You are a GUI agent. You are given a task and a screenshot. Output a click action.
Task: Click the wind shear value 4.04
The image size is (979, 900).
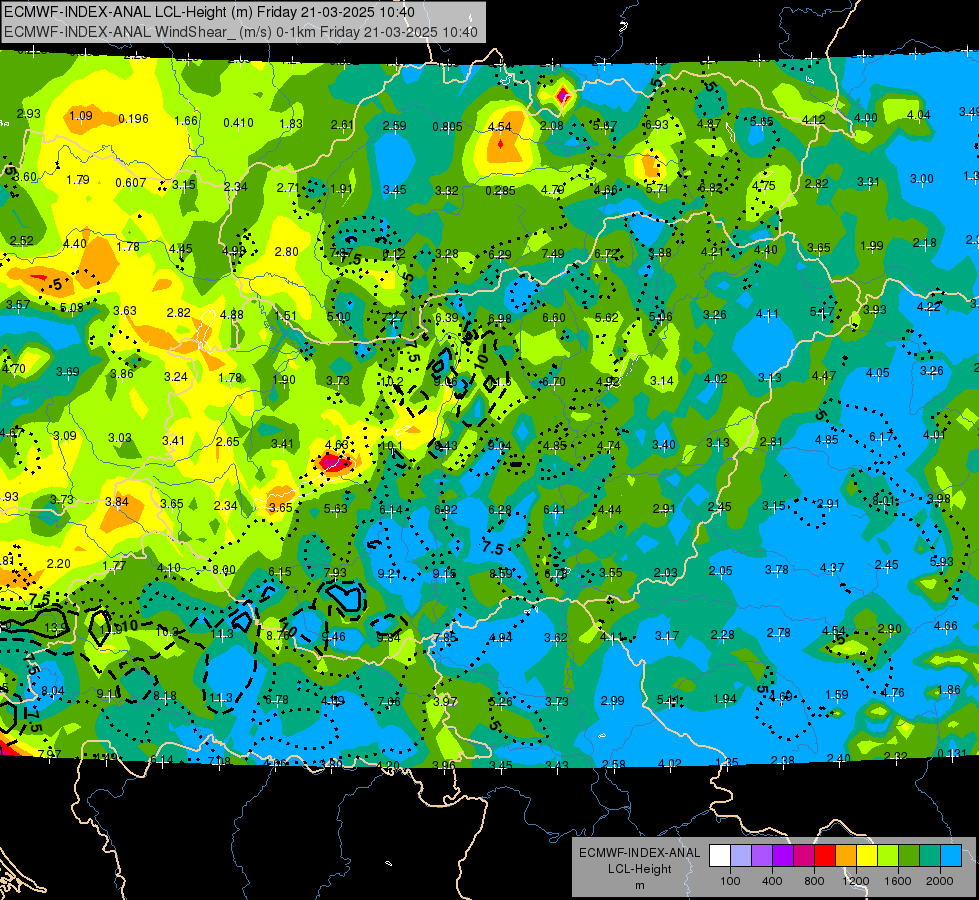pyautogui.click(x=918, y=115)
